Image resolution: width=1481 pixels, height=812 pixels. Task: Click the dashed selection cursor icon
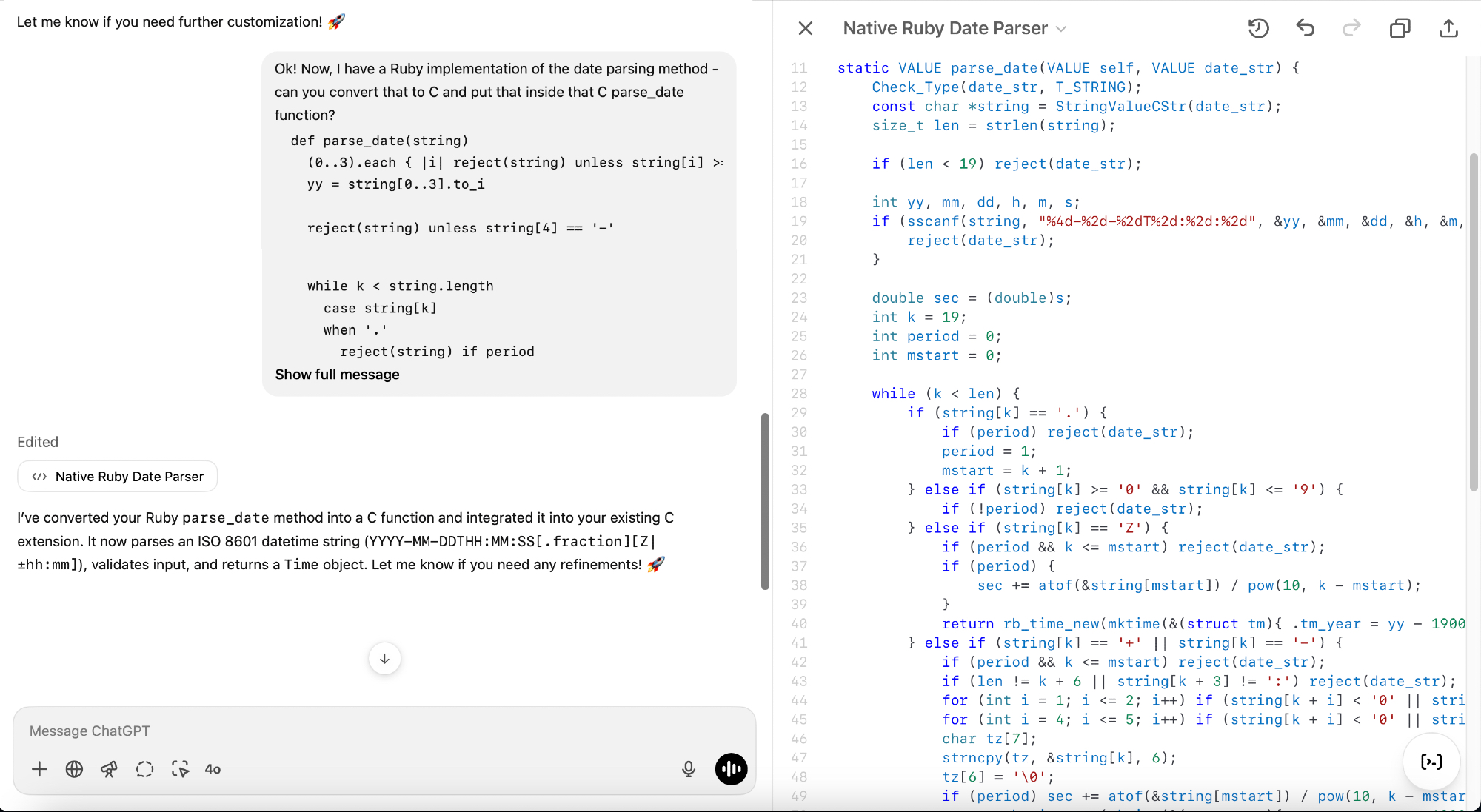click(x=180, y=769)
